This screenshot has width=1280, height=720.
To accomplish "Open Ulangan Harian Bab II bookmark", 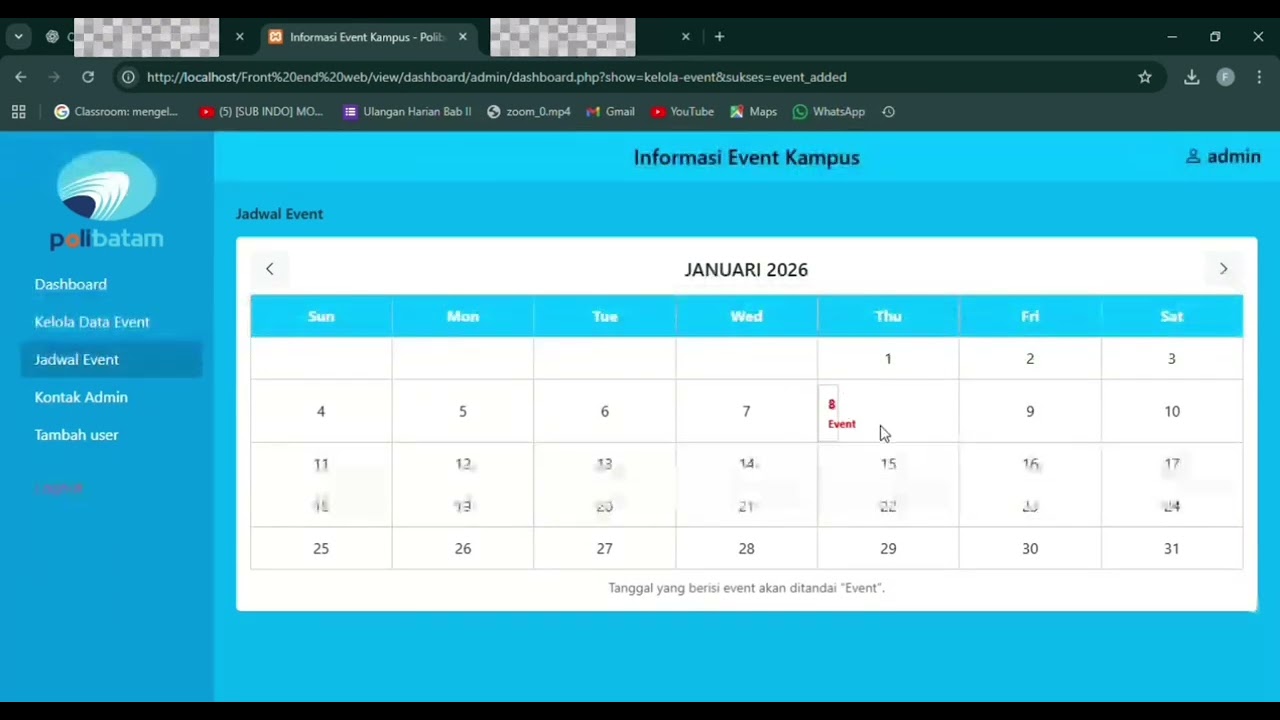I will coord(407,112).
